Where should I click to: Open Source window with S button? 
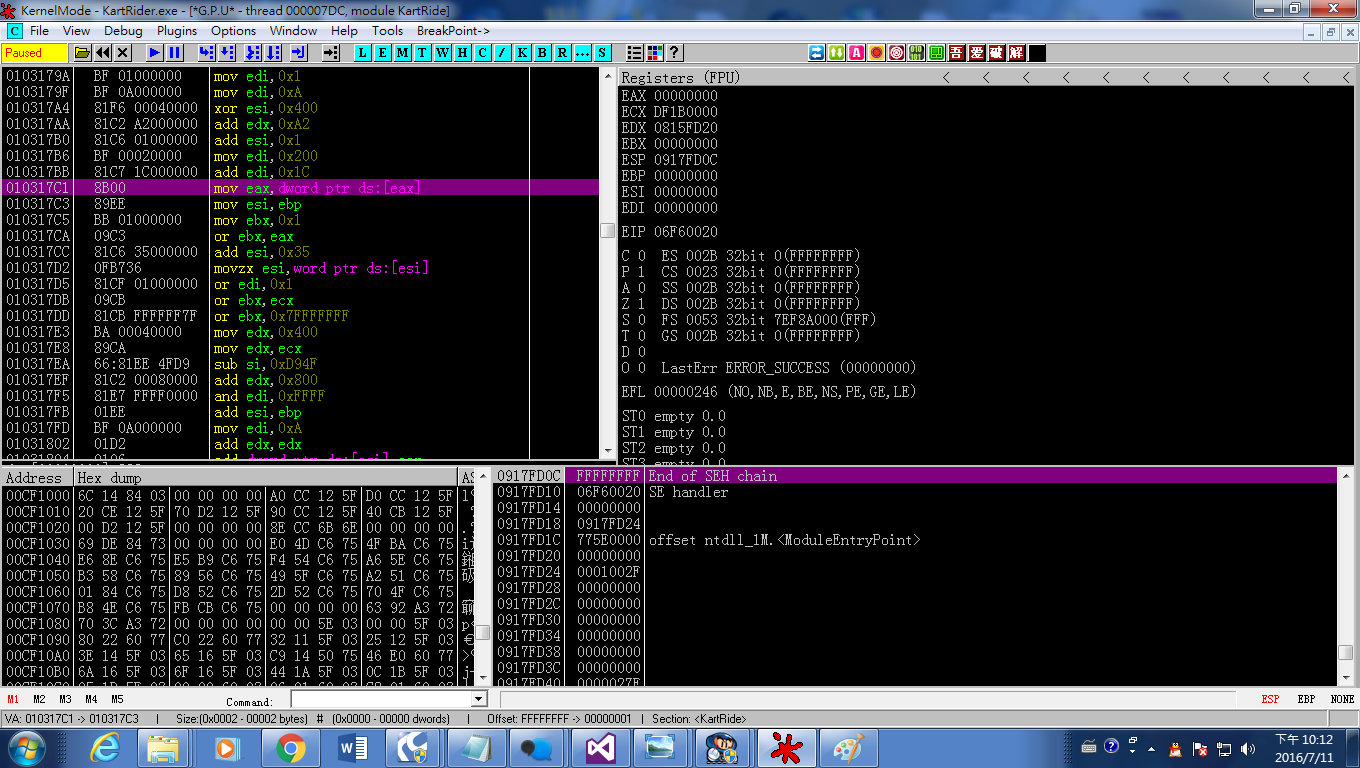pyautogui.click(x=602, y=53)
